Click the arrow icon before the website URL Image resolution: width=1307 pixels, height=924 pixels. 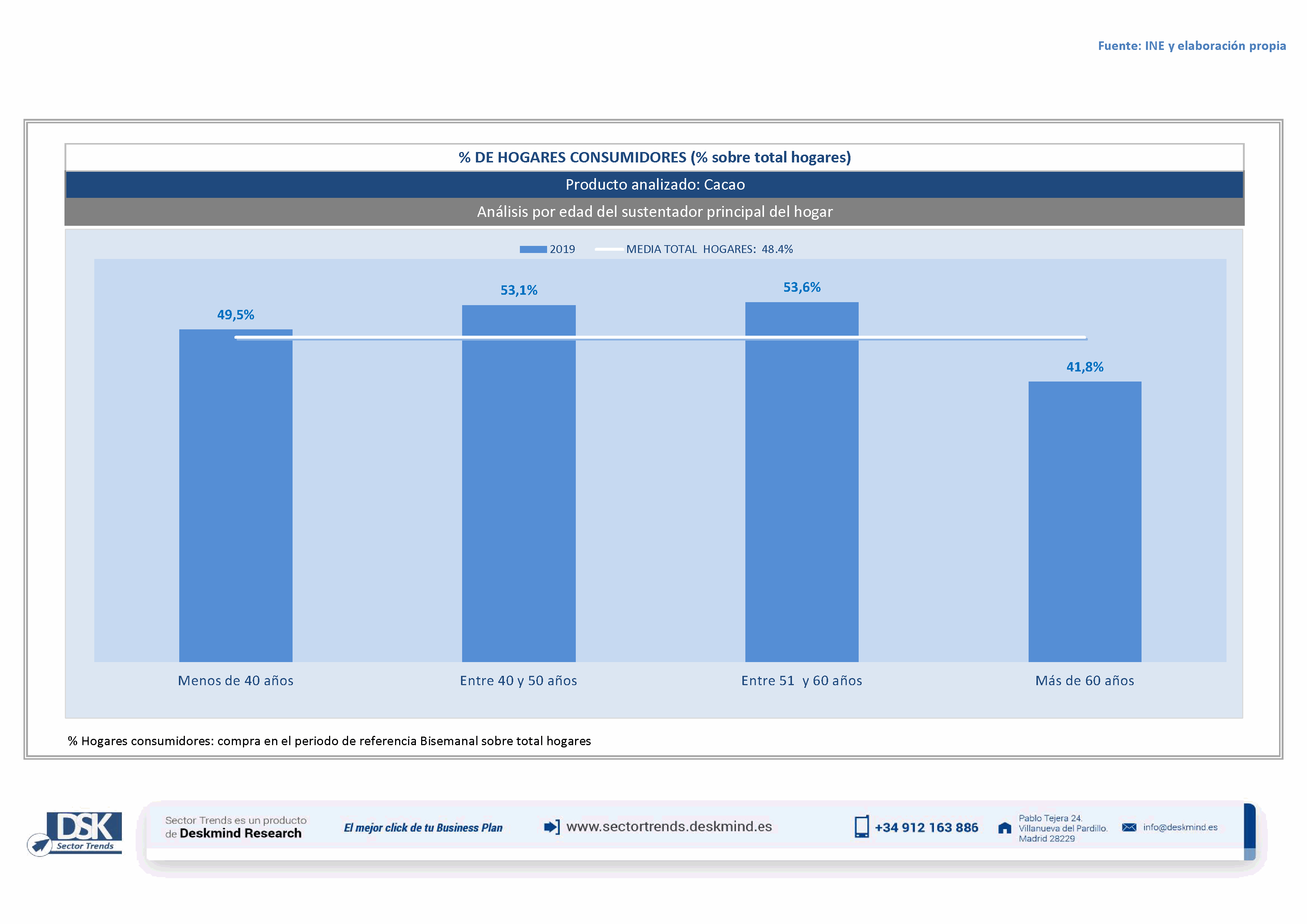[x=552, y=827]
